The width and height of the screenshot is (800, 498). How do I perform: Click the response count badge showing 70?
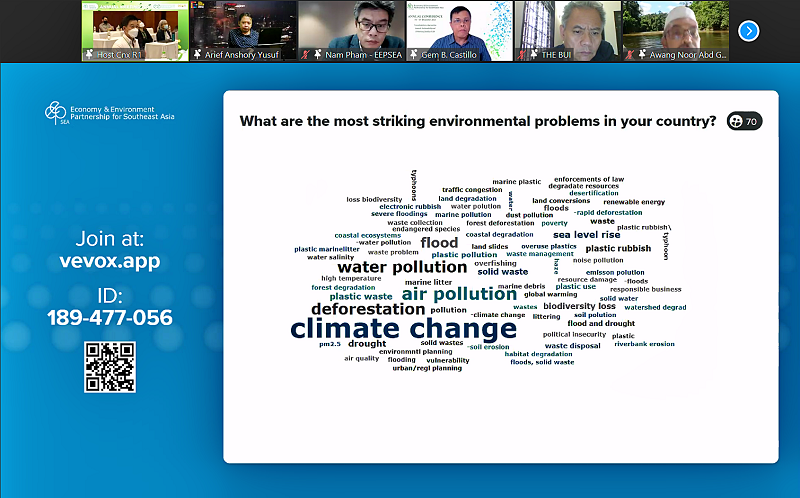click(x=744, y=122)
